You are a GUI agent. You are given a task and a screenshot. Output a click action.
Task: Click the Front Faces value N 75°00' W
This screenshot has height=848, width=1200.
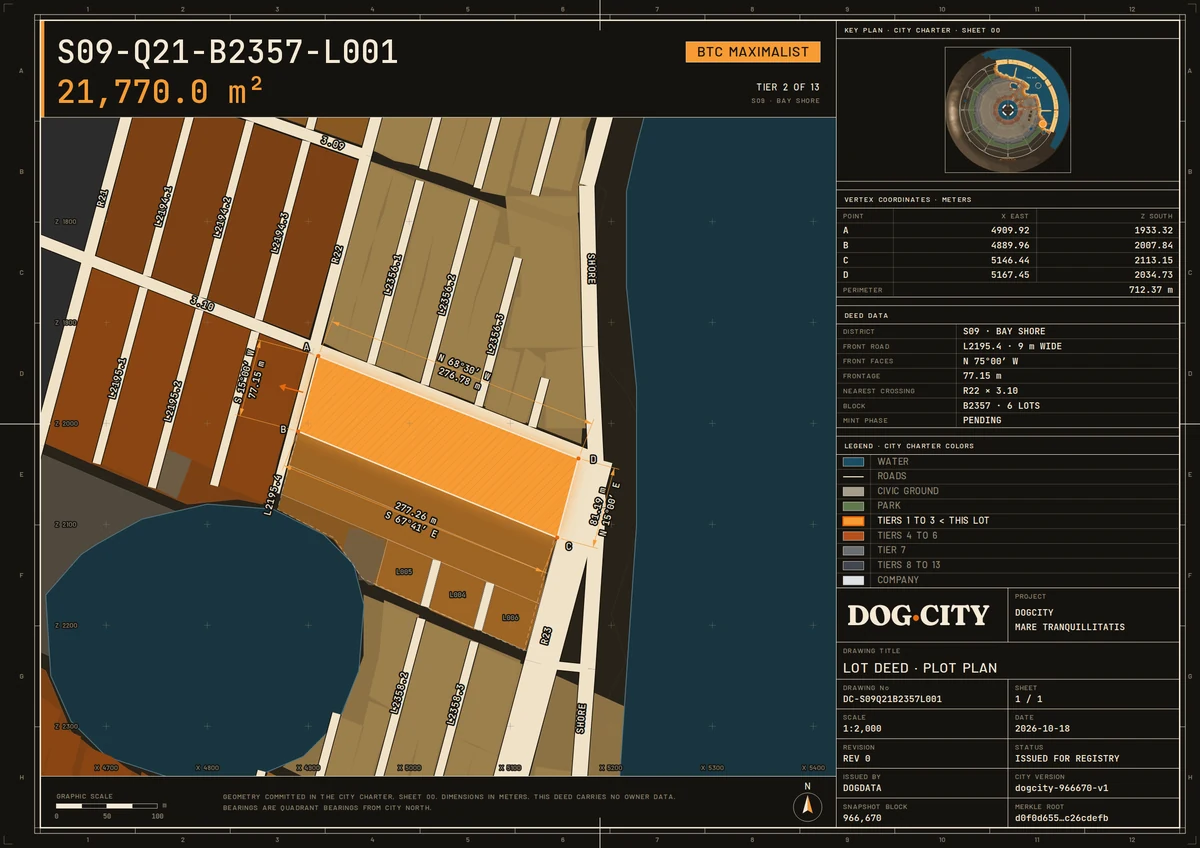tap(991, 361)
